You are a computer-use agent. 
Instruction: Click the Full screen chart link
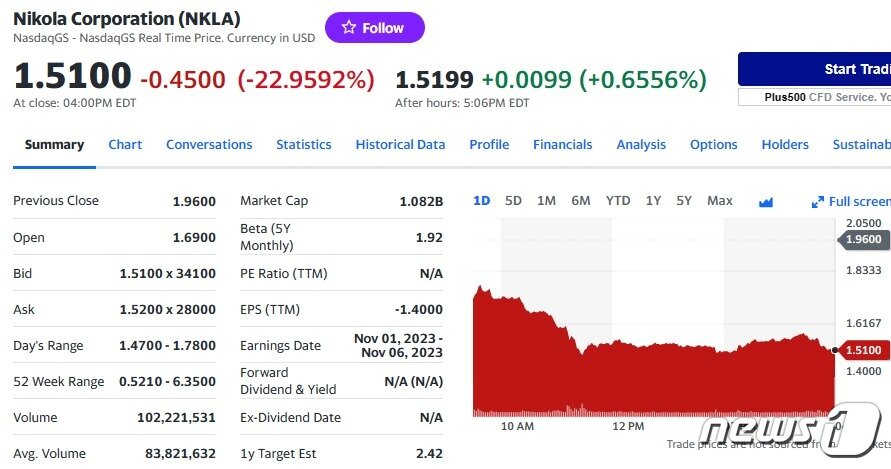click(x=858, y=201)
